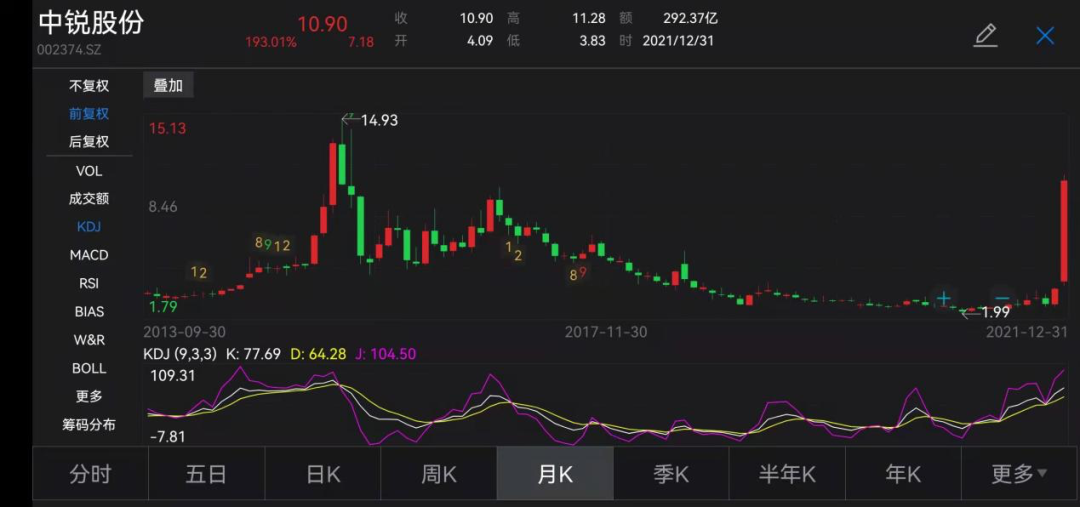Switch to 周K weekly chart tab
The image size is (1080, 507).
click(439, 474)
